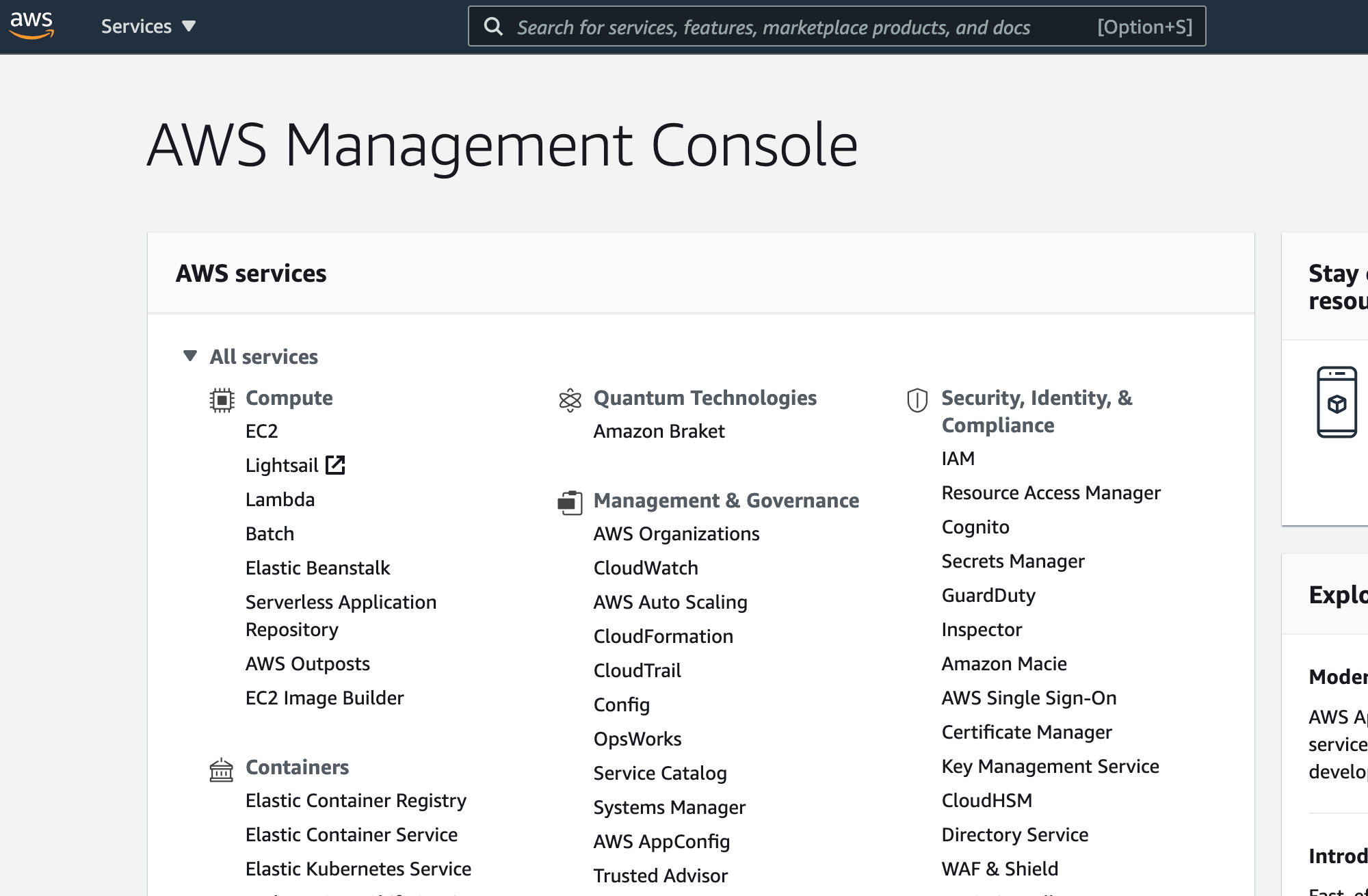Collapse the All services triangle
Viewport: 1368px width, 896px height.
pyautogui.click(x=190, y=356)
